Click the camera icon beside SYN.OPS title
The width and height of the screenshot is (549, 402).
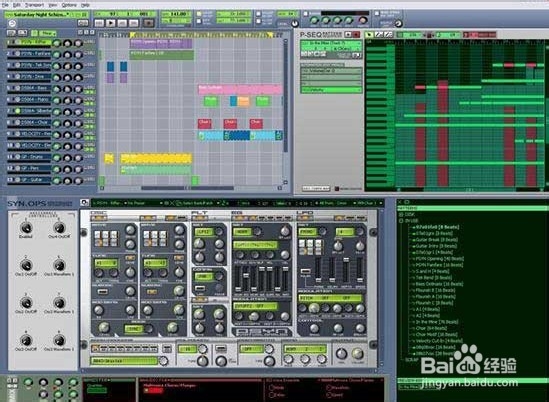tap(84, 203)
